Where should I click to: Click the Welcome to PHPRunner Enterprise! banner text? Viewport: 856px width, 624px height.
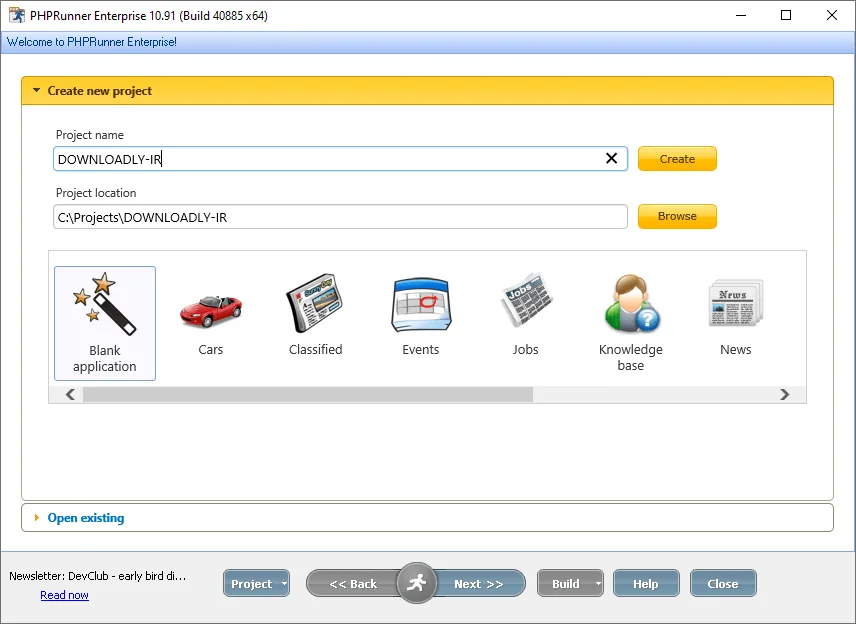click(92, 42)
